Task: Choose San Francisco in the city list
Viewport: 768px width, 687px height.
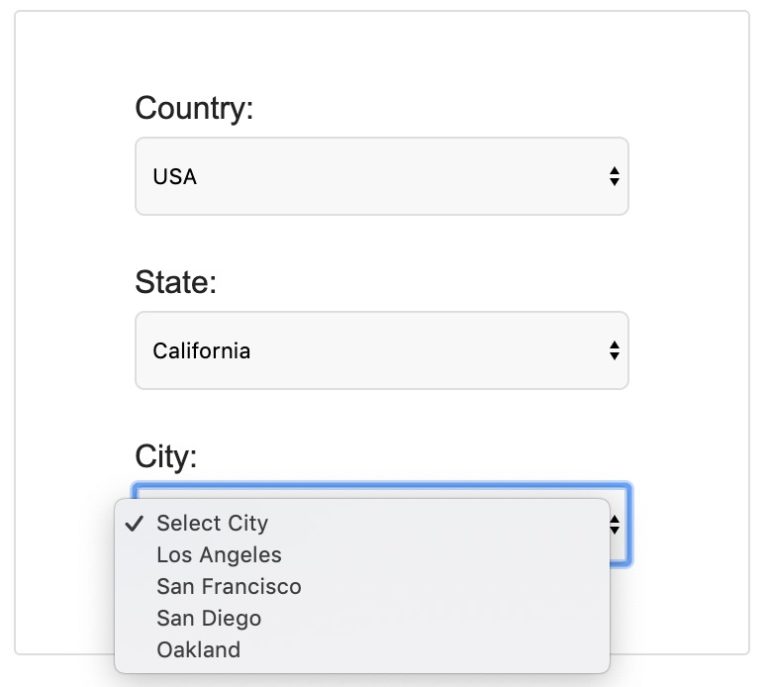Action: point(229,587)
